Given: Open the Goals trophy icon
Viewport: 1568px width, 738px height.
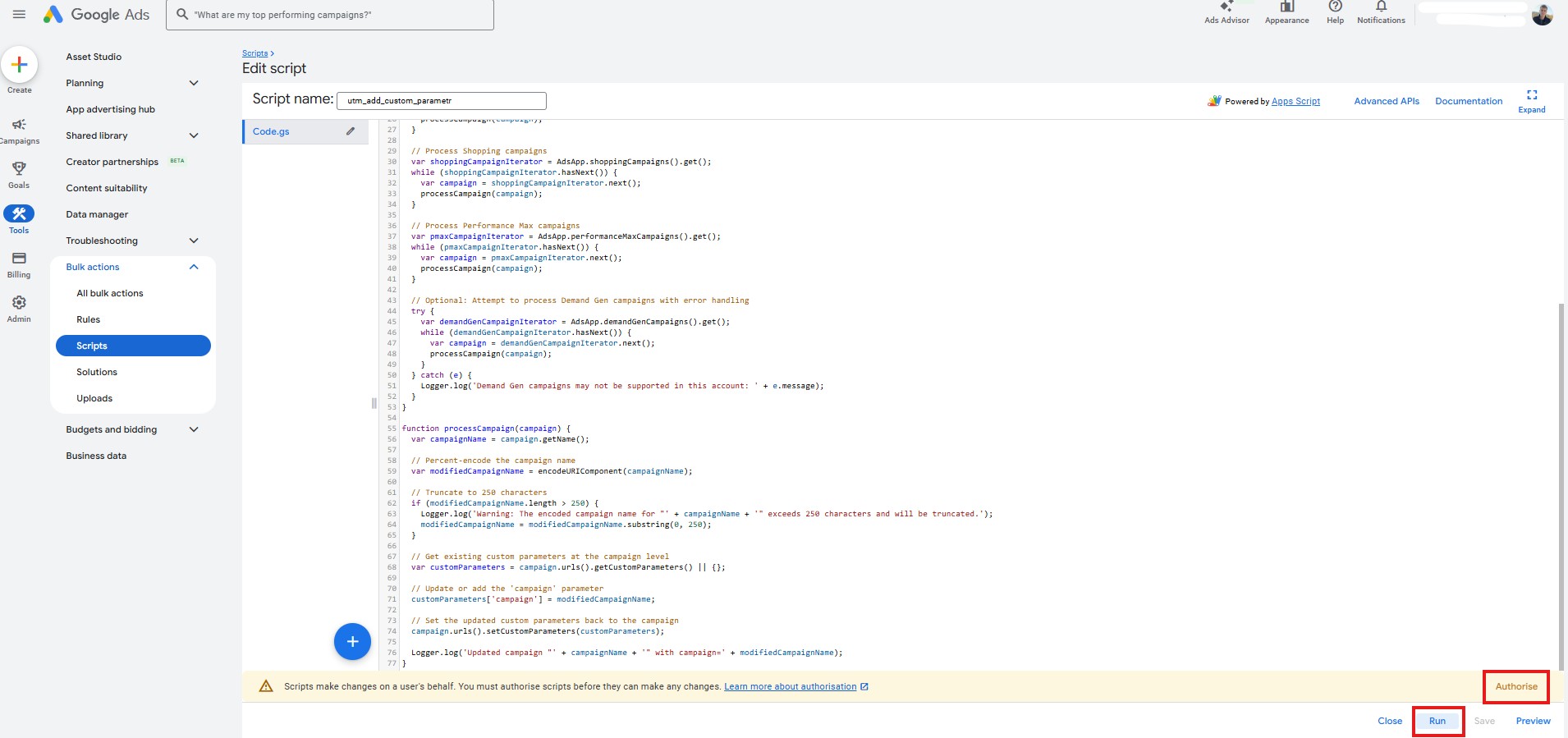Looking at the screenshot, I should click(x=19, y=169).
